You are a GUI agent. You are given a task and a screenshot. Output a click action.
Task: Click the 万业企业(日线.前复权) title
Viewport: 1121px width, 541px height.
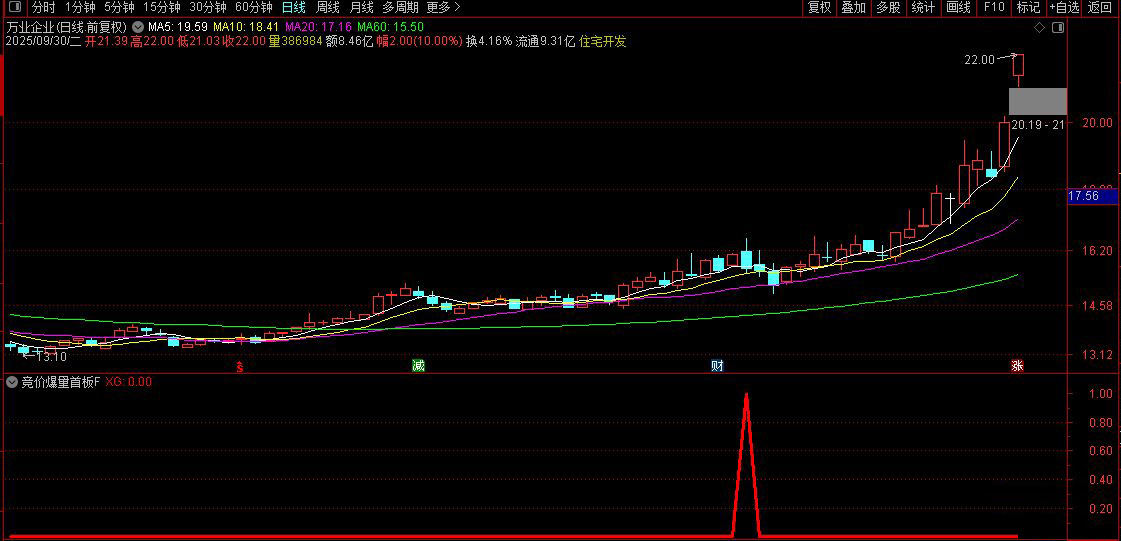click(66, 27)
